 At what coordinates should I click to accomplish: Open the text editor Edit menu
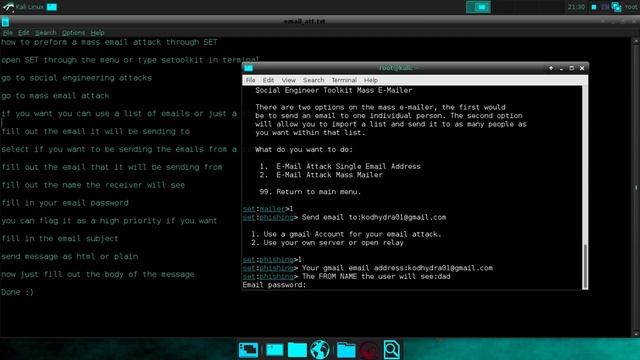point(23,33)
